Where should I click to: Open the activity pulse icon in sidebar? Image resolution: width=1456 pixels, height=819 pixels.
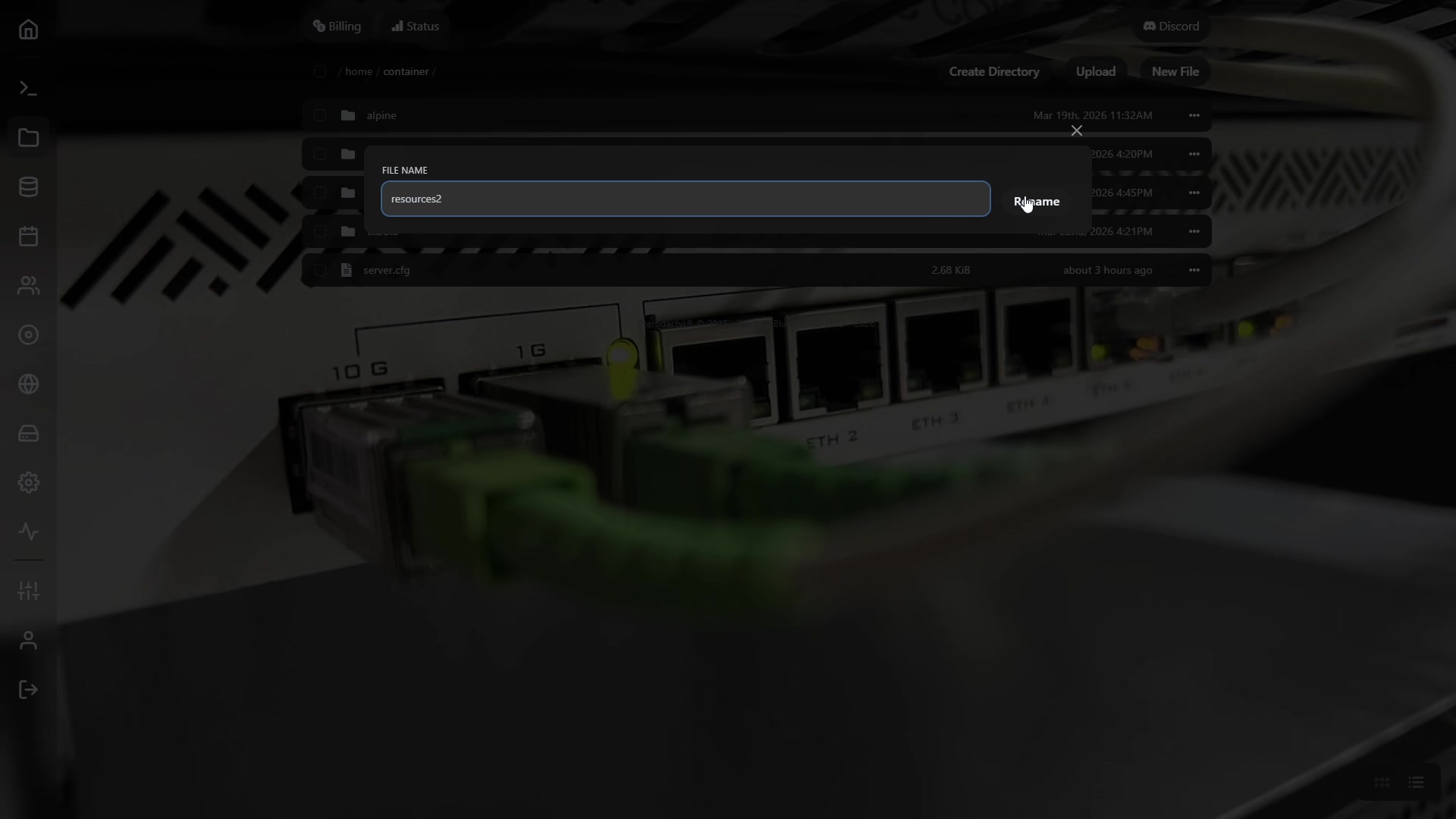28,532
